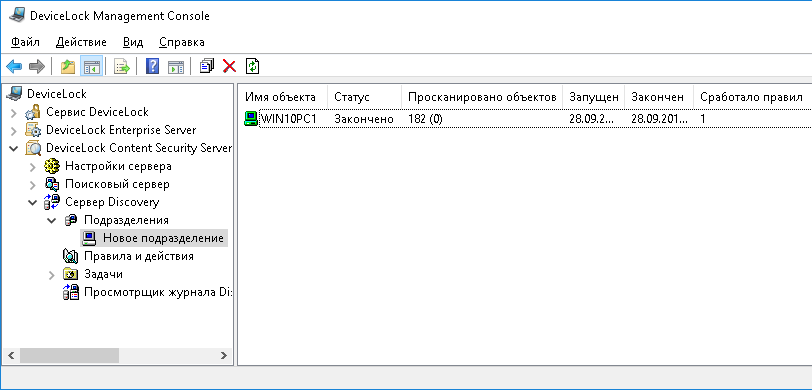Click the Подразделения node icon
Viewport: 812px width, 390px height.
coord(71,220)
